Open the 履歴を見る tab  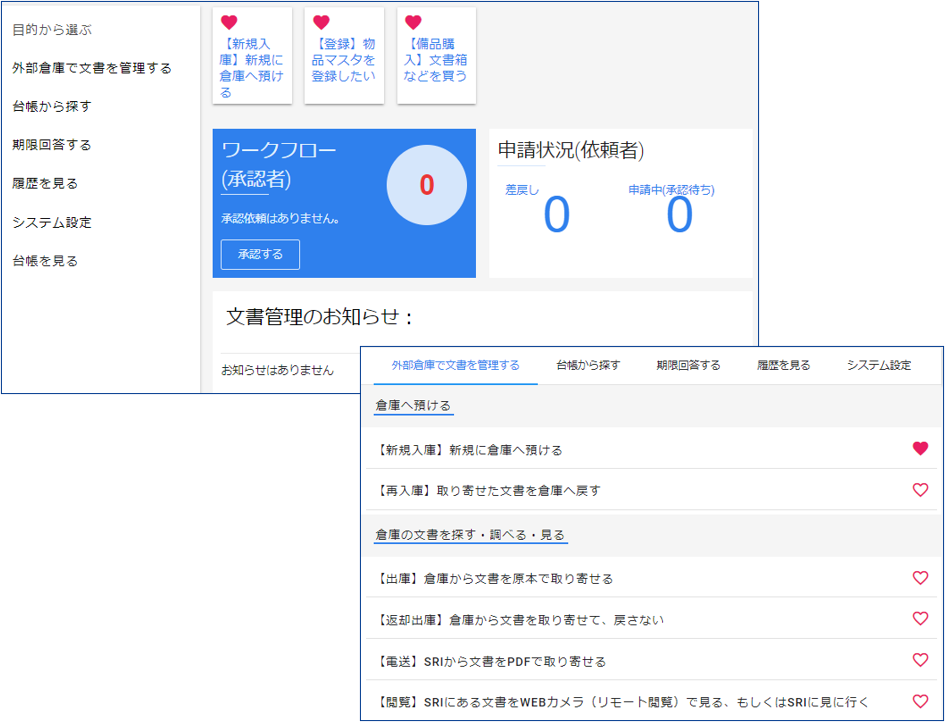point(783,365)
